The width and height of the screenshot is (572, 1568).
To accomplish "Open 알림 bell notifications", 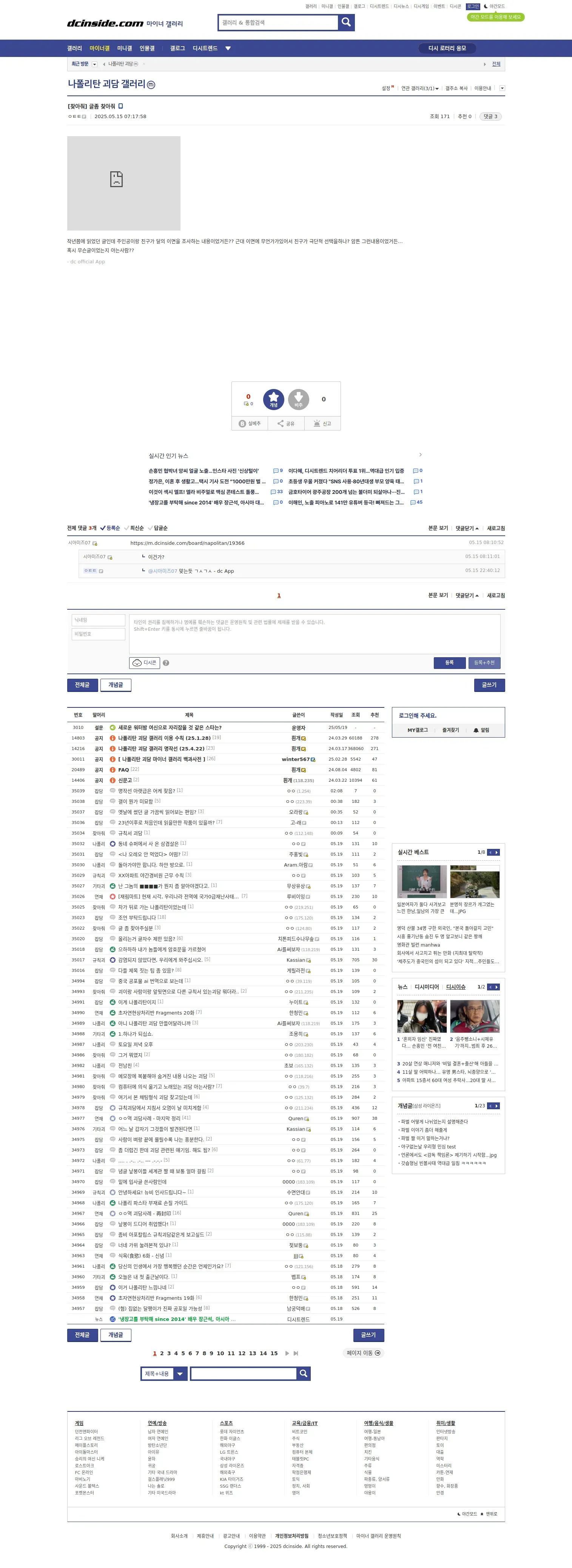I will [x=481, y=730].
